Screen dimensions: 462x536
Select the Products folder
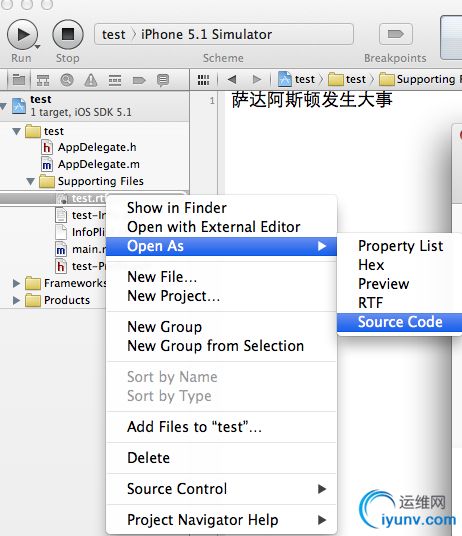point(57,300)
